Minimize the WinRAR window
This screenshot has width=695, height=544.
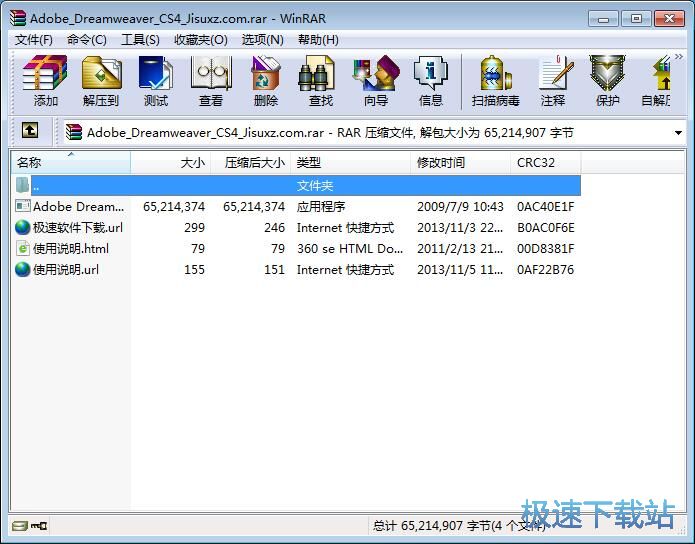[x=603, y=19]
